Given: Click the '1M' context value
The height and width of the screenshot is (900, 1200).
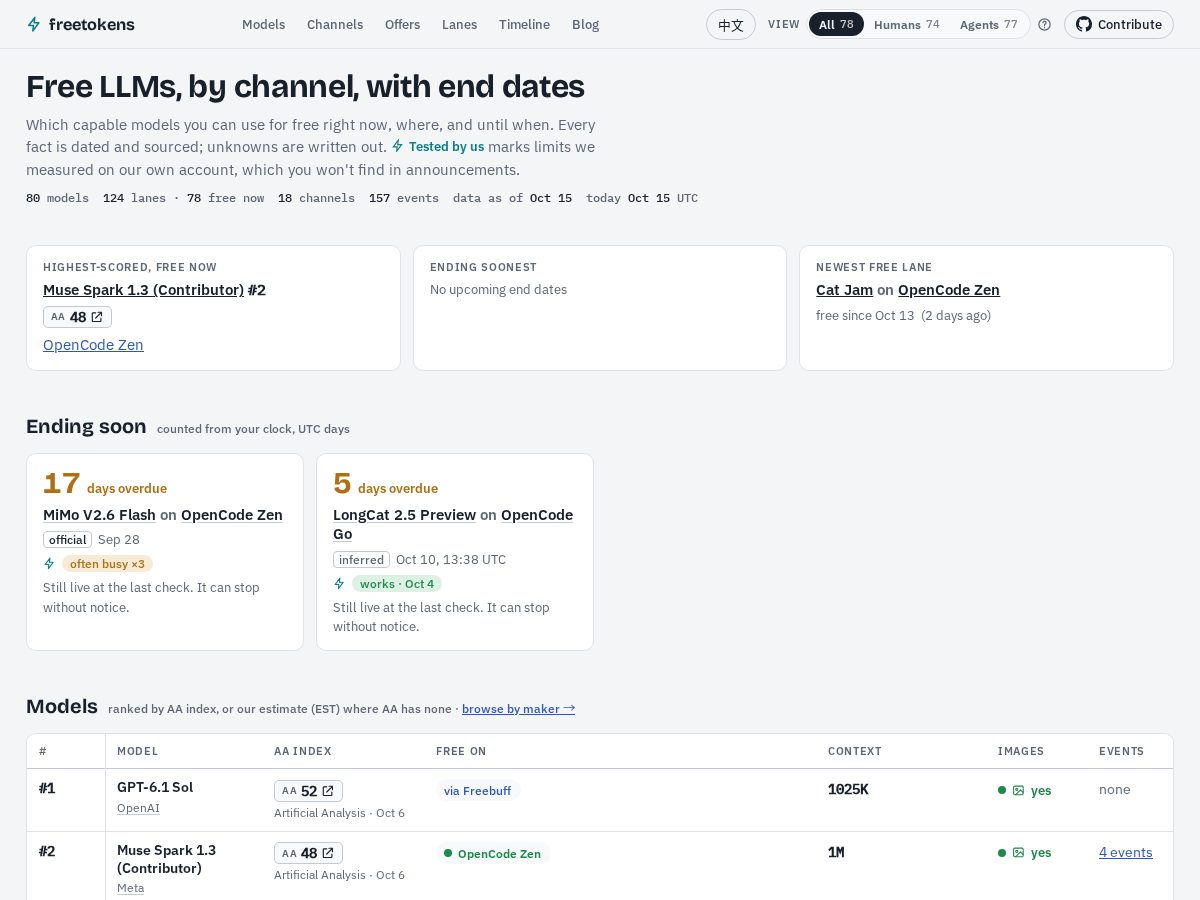Looking at the screenshot, I should coord(836,852).
